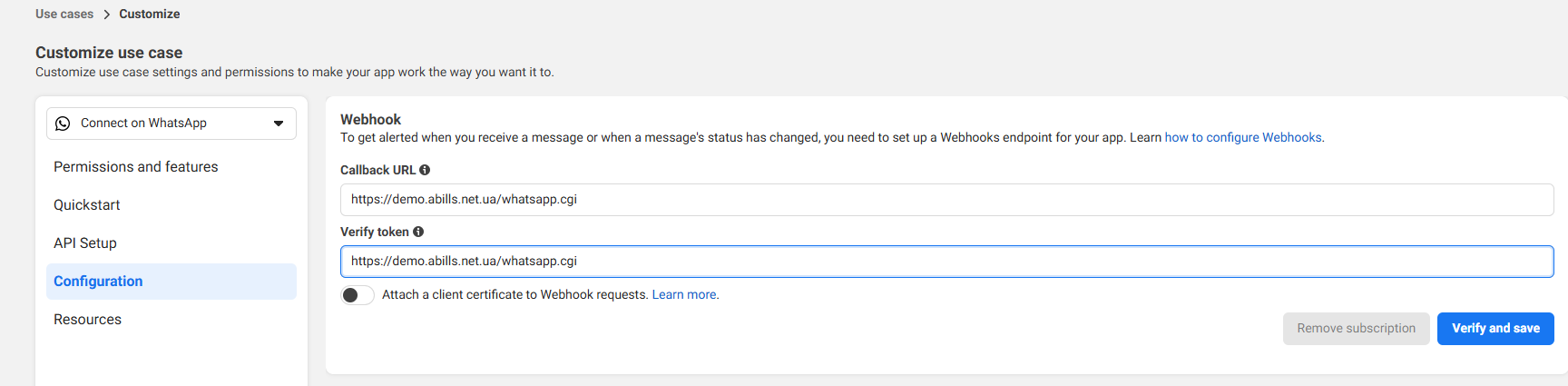This screenshot has height=386, width=1568.
Task: Select the Configuration sidebar item
Action: 98,282
